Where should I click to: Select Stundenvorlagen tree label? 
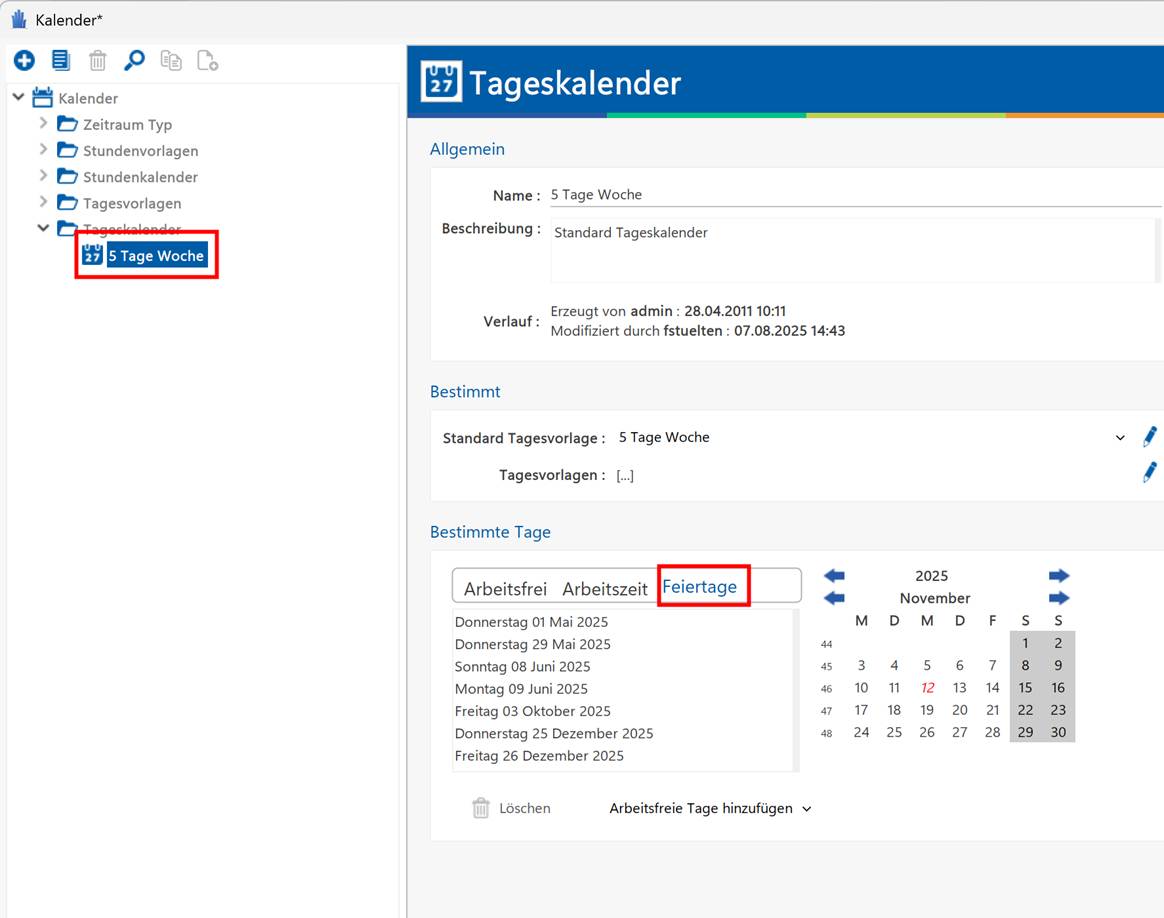coord(140,151)
